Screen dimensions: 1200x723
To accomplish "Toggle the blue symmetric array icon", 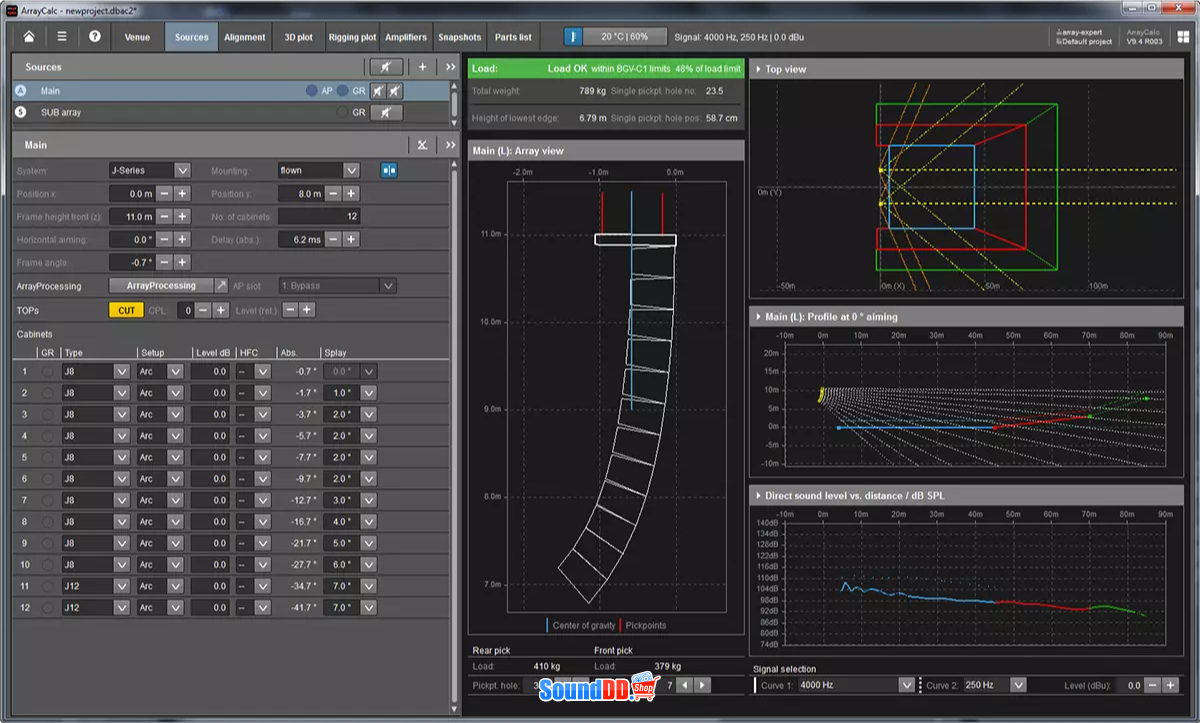I will pos(389,171).
